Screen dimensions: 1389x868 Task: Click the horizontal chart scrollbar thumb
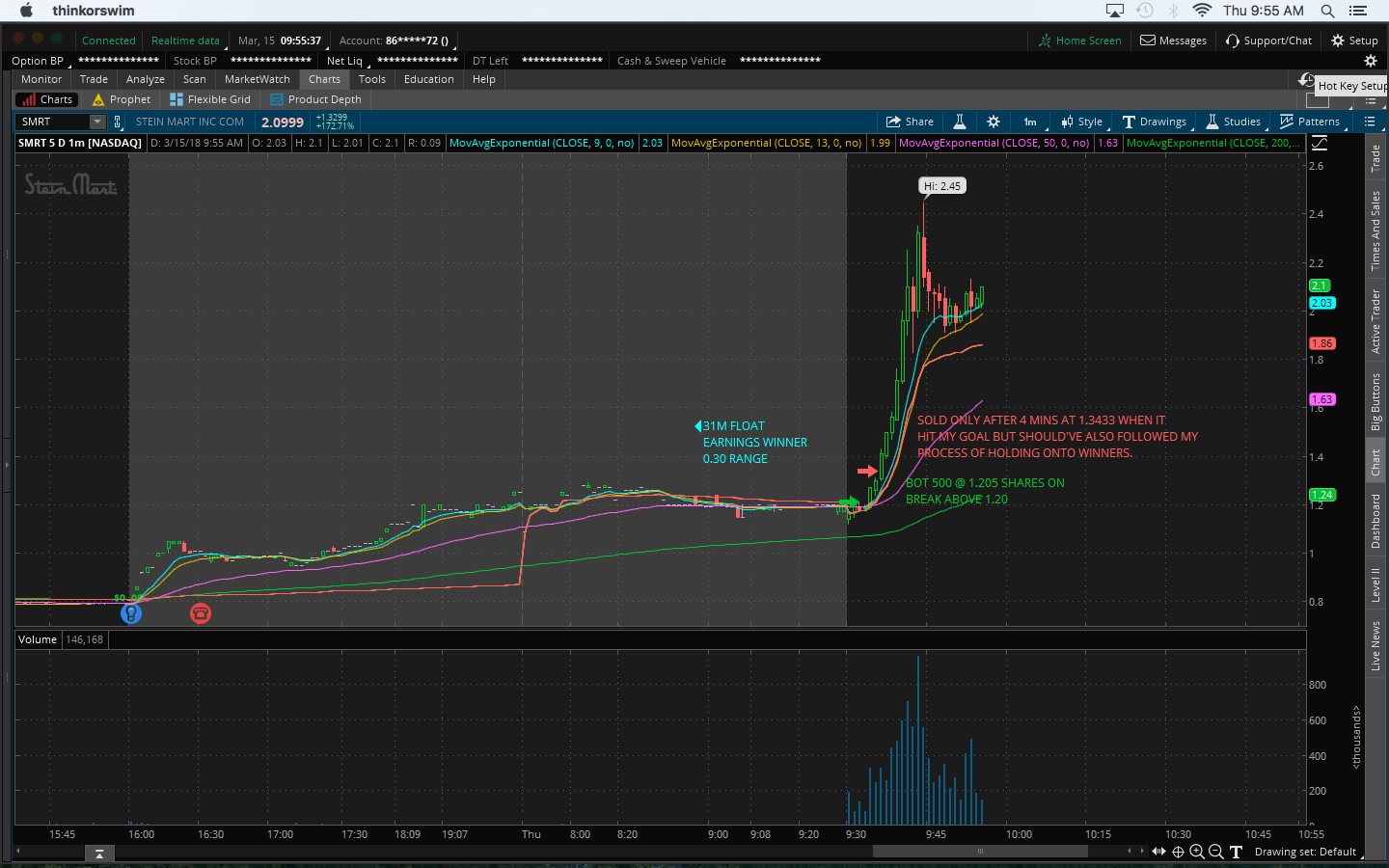point(980,852)
